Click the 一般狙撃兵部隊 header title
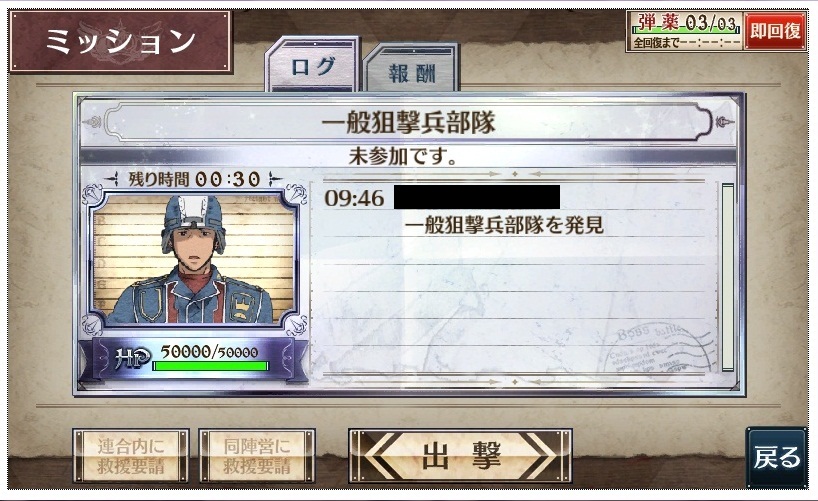 (408, 123)
